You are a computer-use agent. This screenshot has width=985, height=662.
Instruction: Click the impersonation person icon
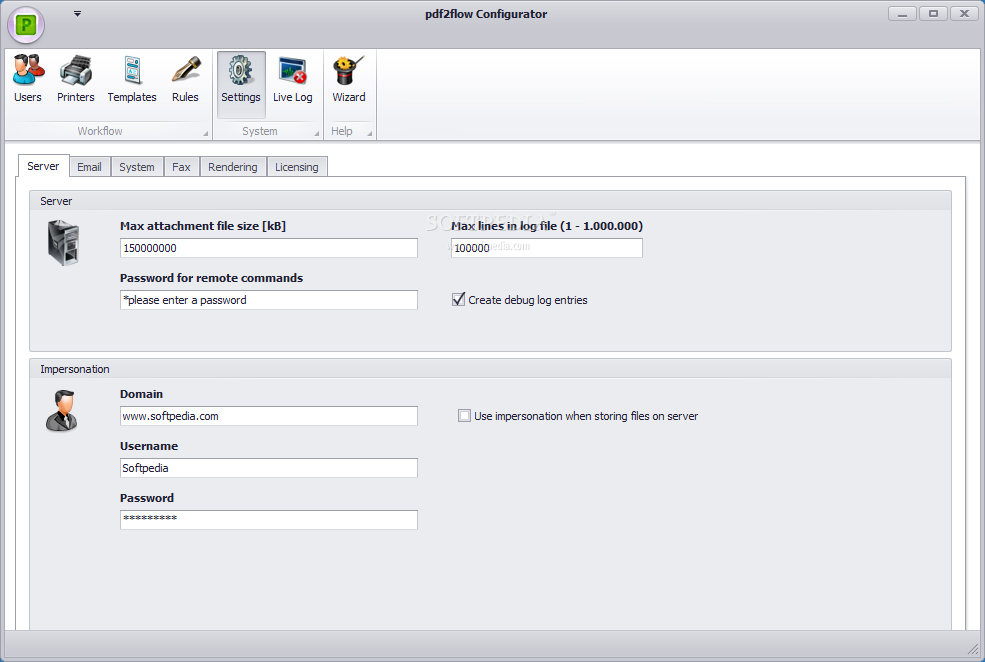coord(62,411)
